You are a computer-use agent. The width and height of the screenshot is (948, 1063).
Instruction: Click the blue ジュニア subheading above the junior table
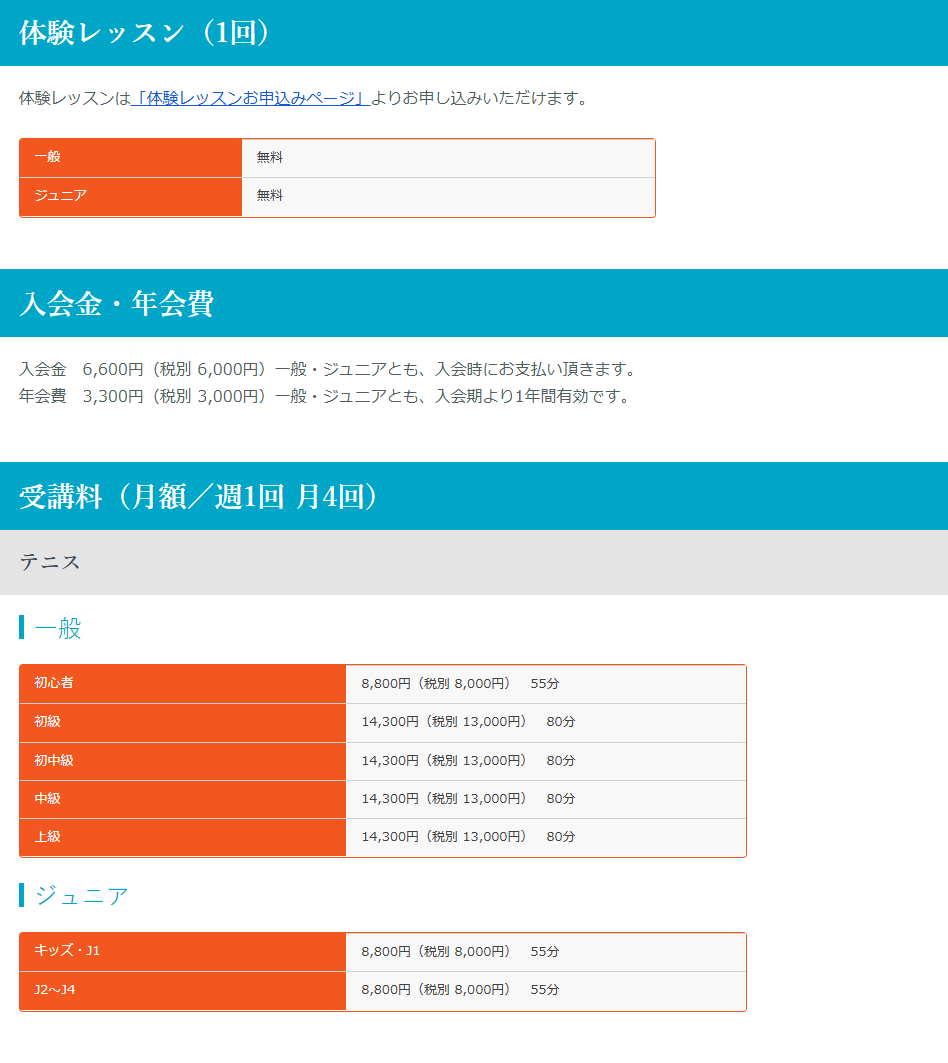81,896
